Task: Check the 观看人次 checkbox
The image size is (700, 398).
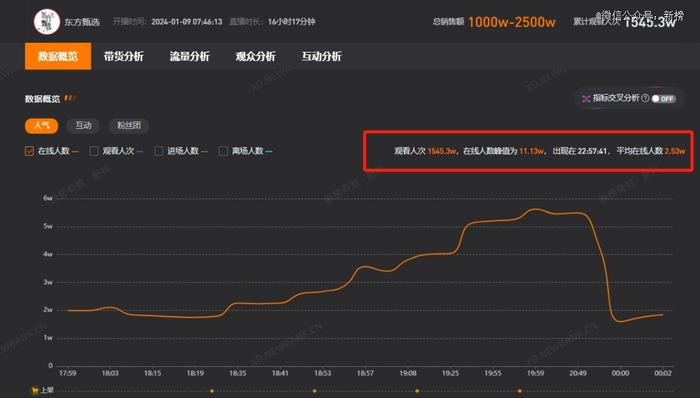Action: [94, 151]
